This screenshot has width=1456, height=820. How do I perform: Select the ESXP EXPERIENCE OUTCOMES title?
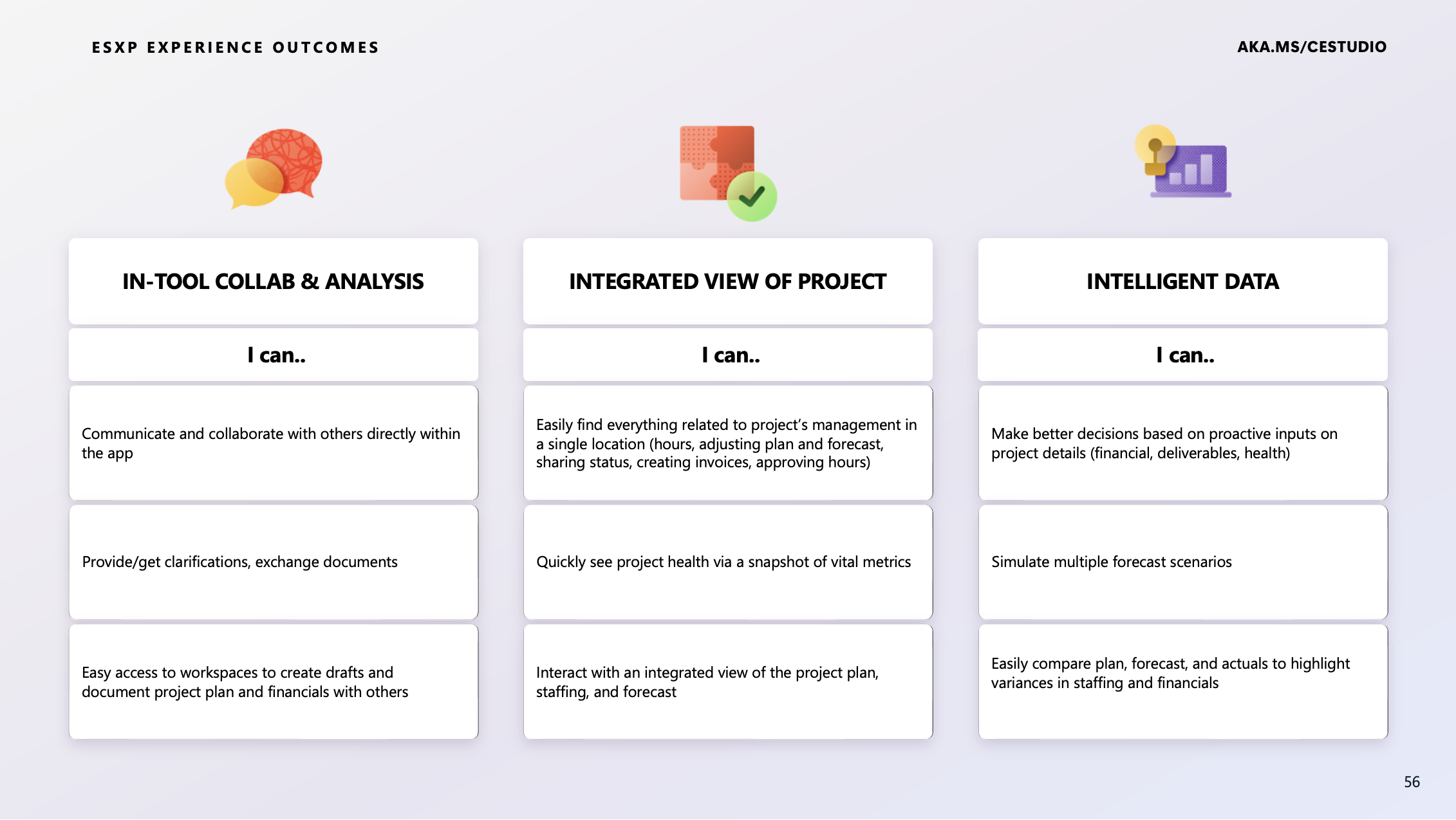(x=236, y=48)
